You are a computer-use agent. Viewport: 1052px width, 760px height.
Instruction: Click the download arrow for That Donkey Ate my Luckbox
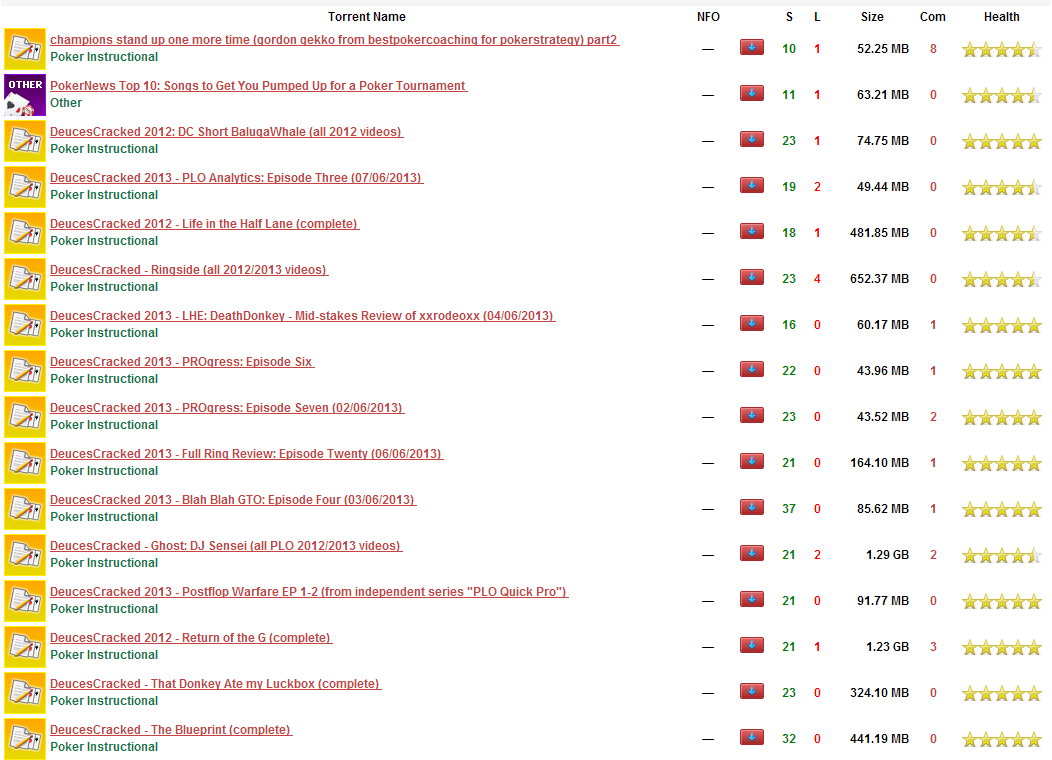[751, 692]
